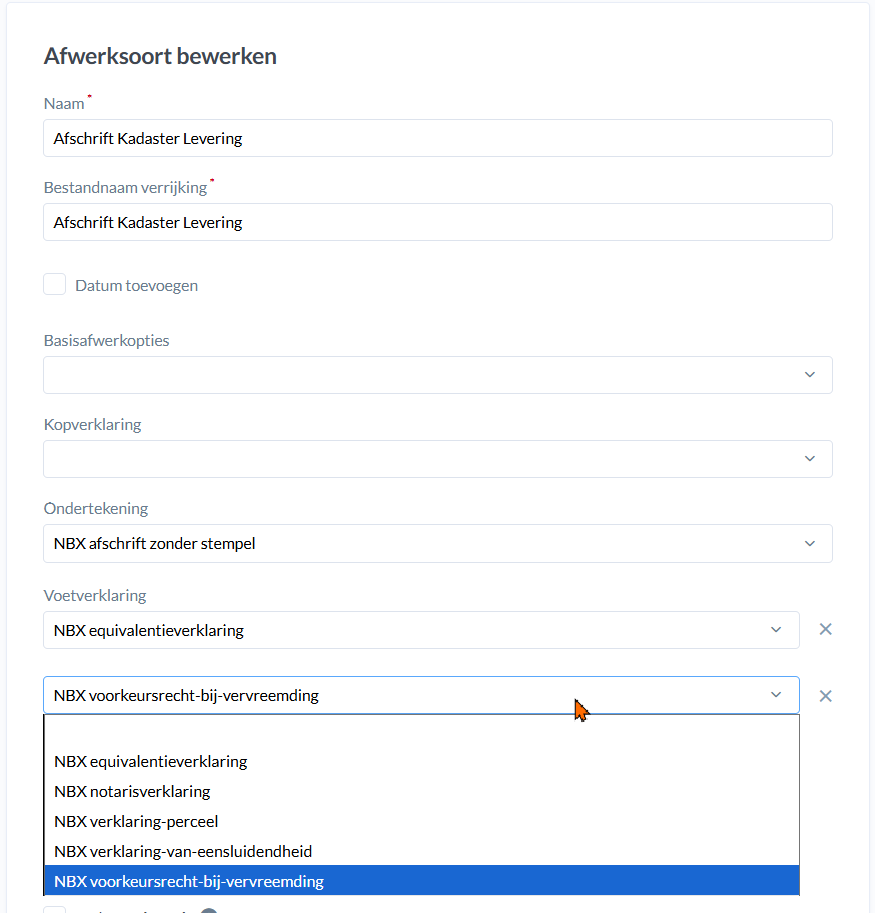Click the Afwerksoort bewerken heading
Image resolution: width=875 pixels, height=913 pixels.
(x=160, y=56)
